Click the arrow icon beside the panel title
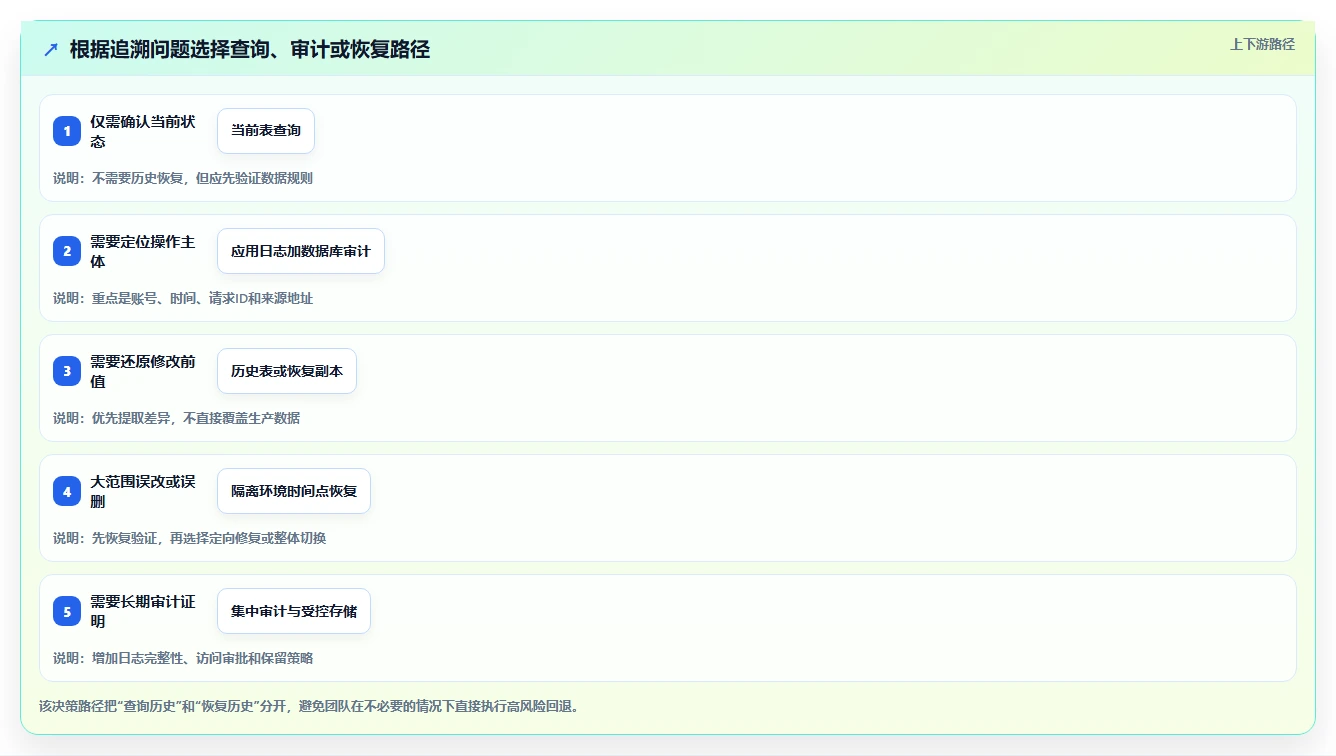This screenshot has width=1336, height=756. tap(51, 50)
